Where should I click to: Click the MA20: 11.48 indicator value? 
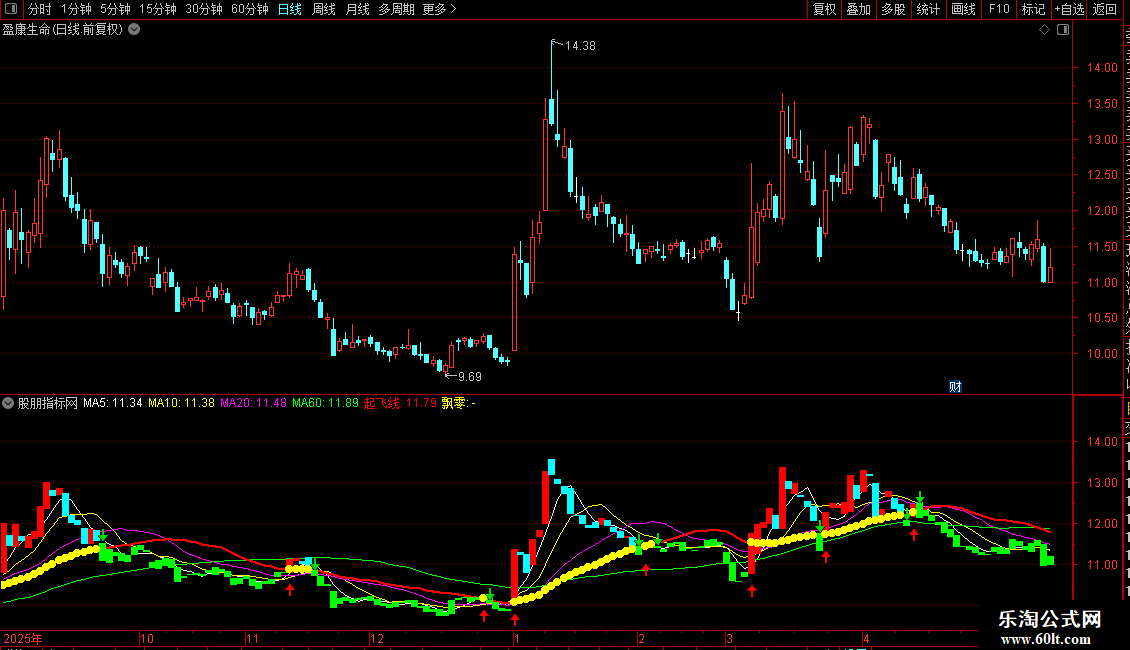(254, 403)
